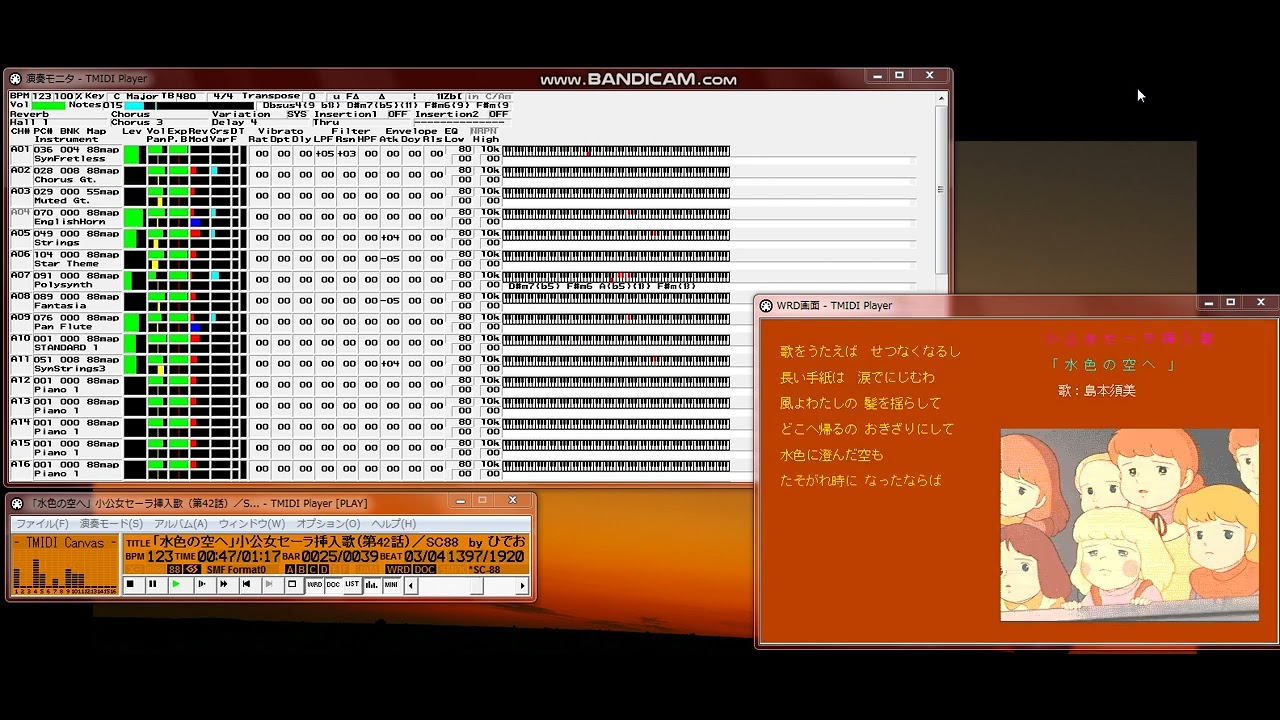Click the seek bar left arrow
The width and height of the screenshot is (1280, 720).
tap(411, 586)
